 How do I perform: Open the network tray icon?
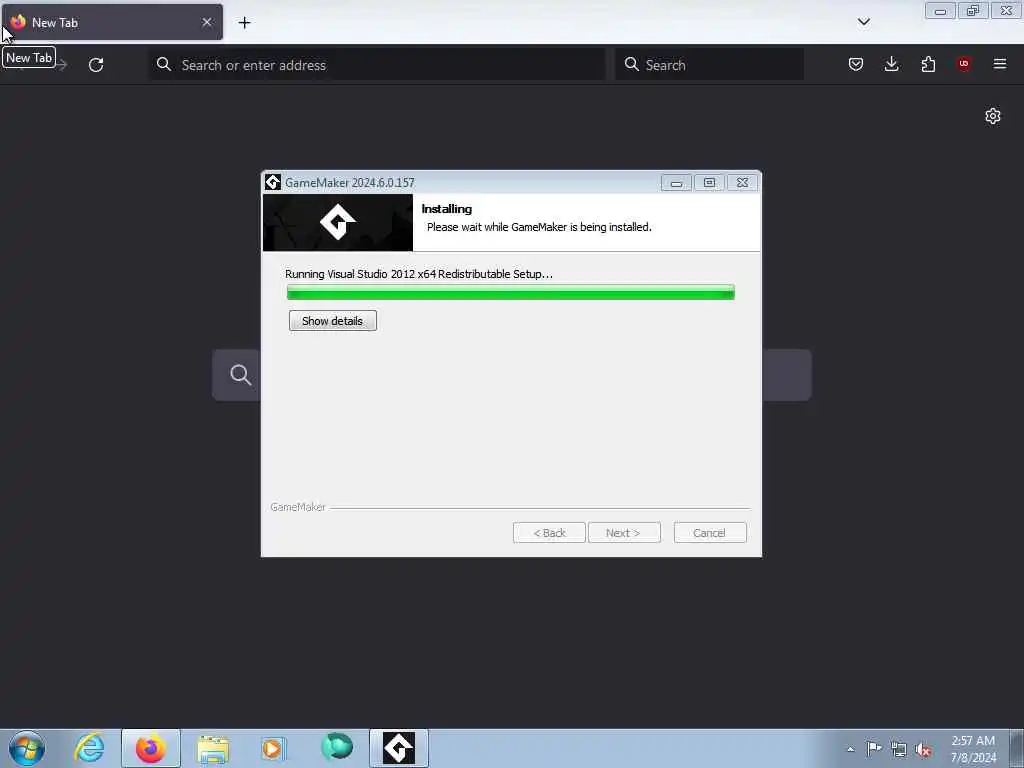point(899,749)
